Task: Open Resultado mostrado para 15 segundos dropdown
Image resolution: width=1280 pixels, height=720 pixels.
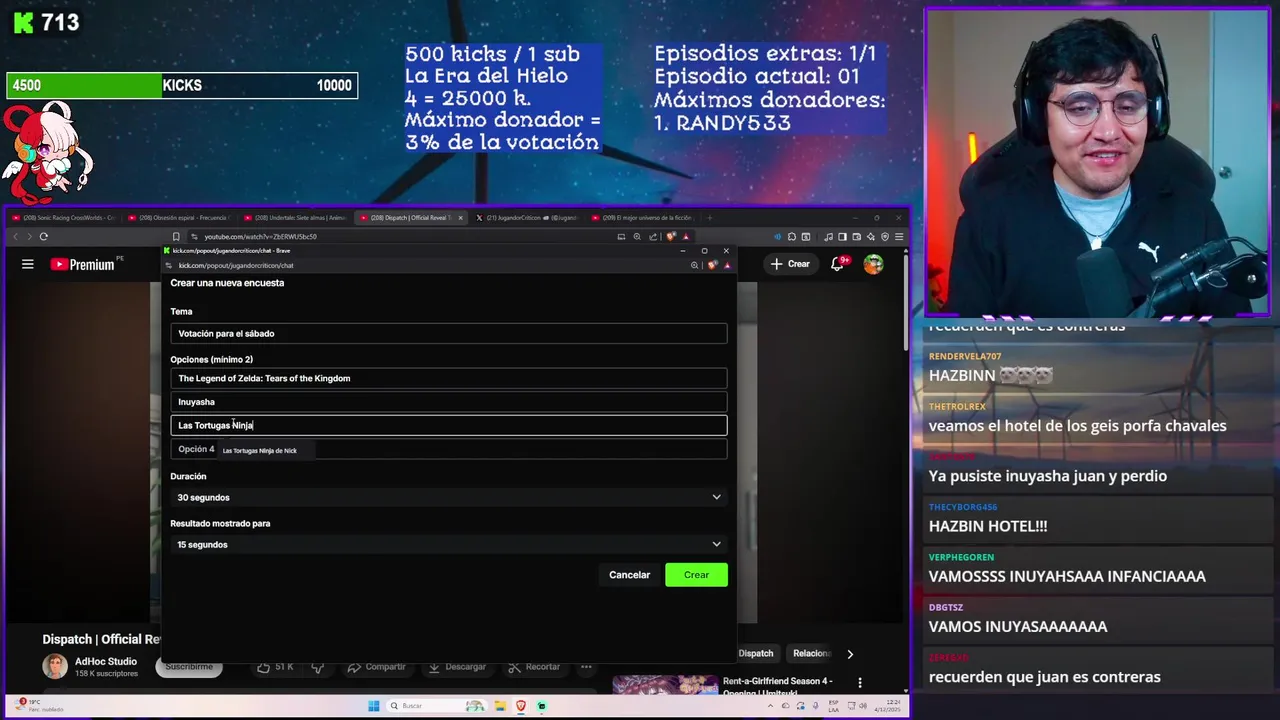Action: pos(448,544)
